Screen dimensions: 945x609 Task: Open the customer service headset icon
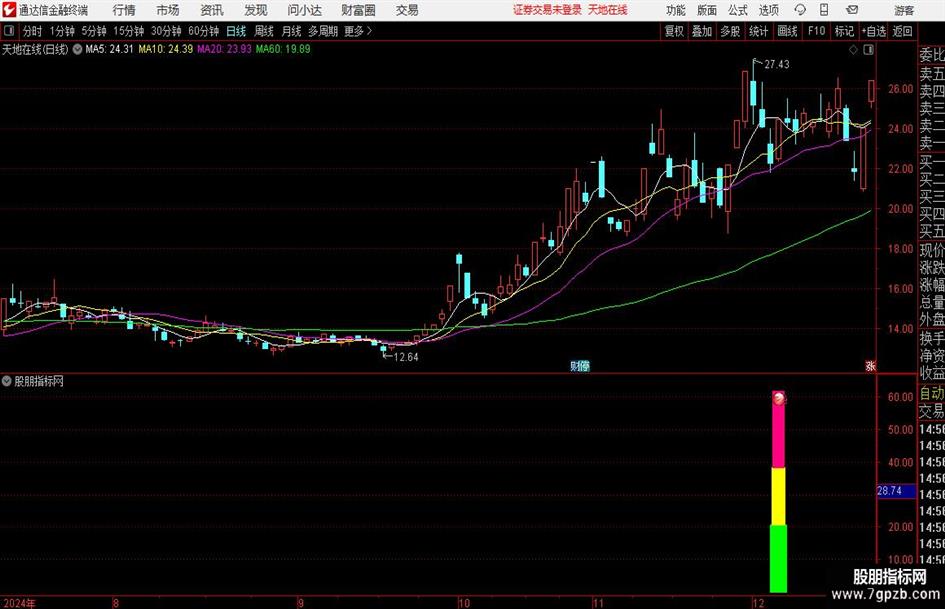(800, 10)
